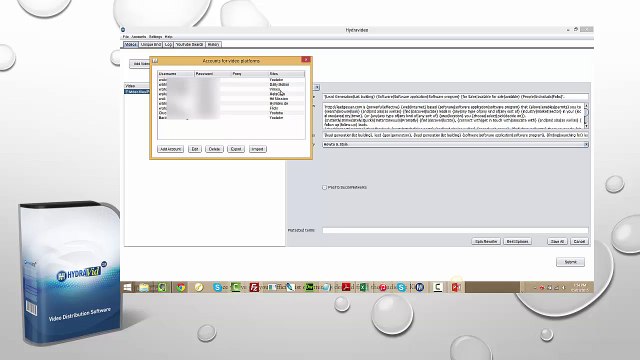Click the Proxy column header
Screen dimensions: 640x360
pos(249,74)
